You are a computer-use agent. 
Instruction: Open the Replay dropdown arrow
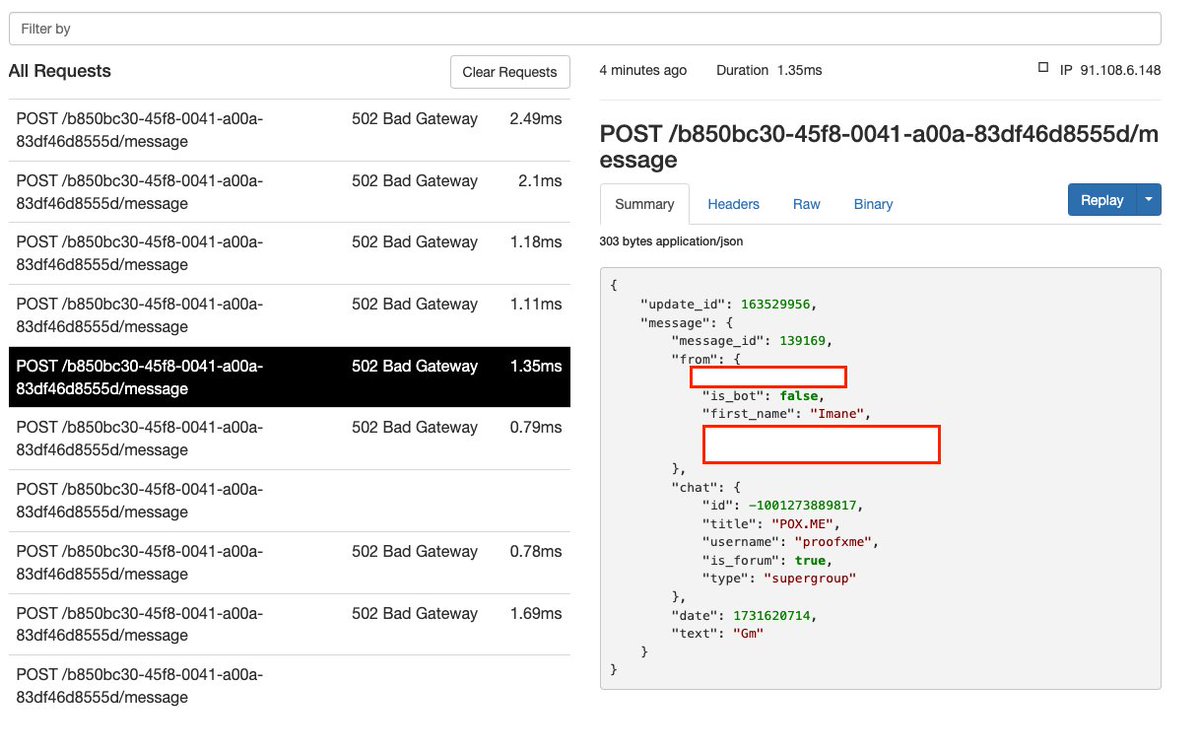point(1149,200)
